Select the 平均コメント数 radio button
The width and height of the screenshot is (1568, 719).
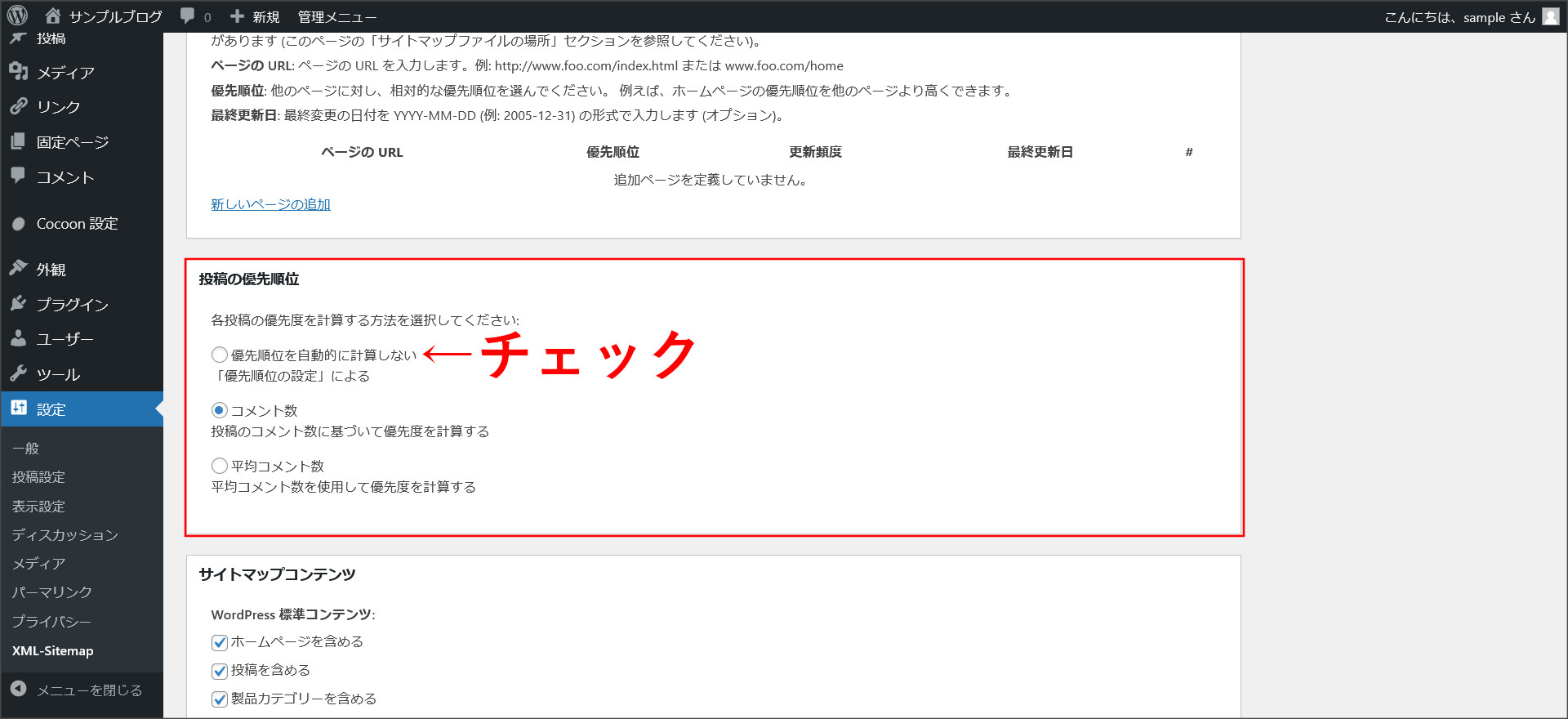tap(219, 466)
